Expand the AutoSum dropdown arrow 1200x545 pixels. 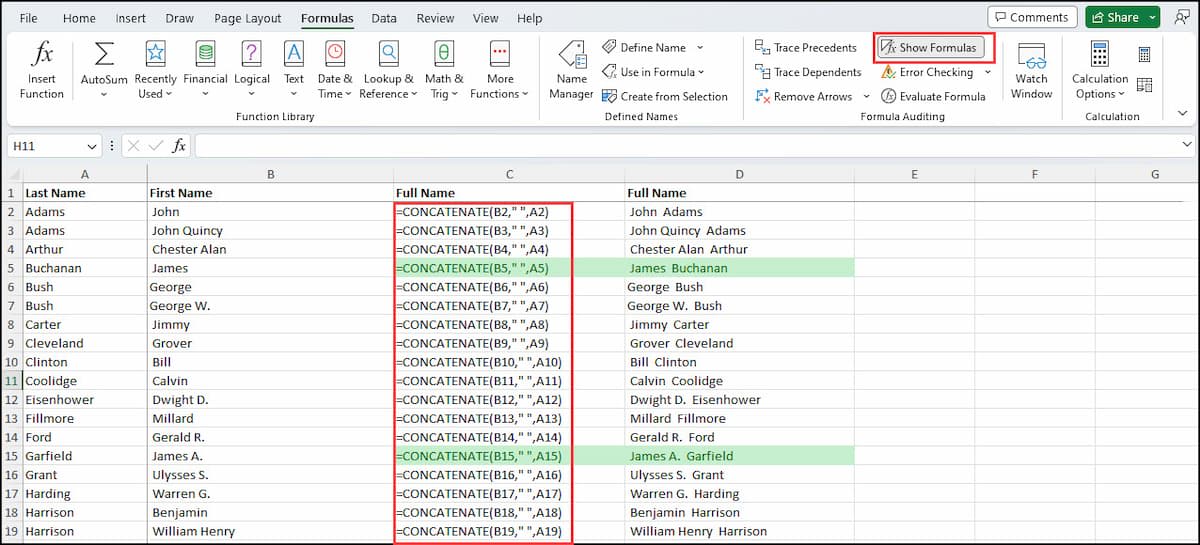click(104, 94)
